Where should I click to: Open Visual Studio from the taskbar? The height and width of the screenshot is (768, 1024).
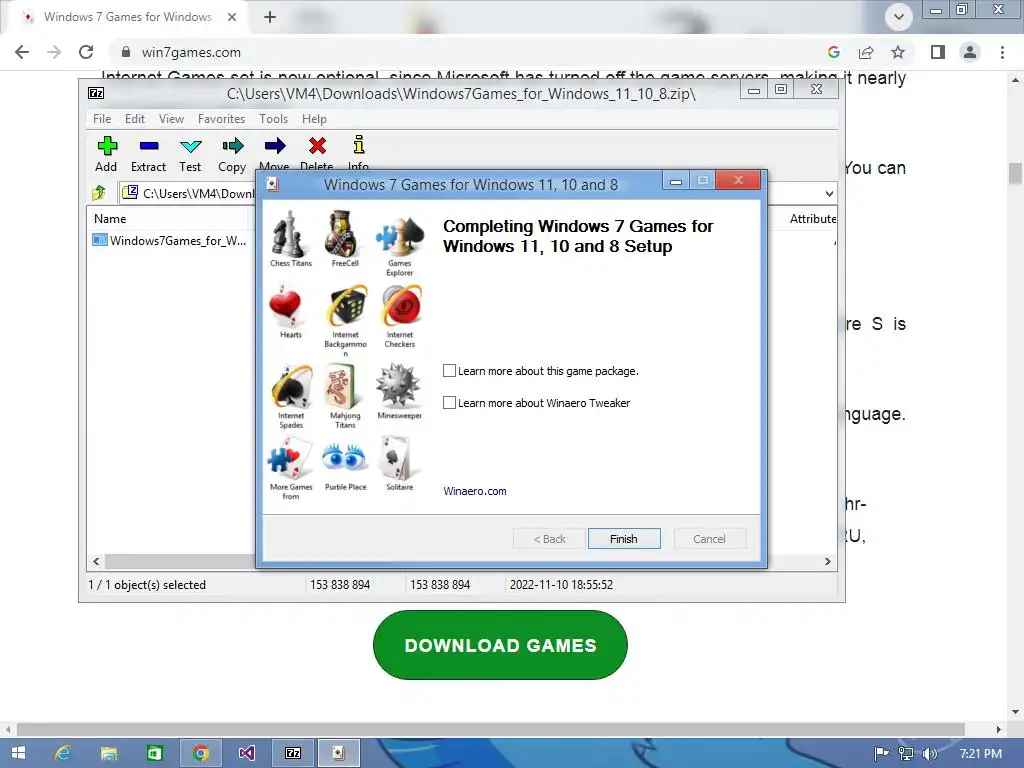[x=246, y=753]
